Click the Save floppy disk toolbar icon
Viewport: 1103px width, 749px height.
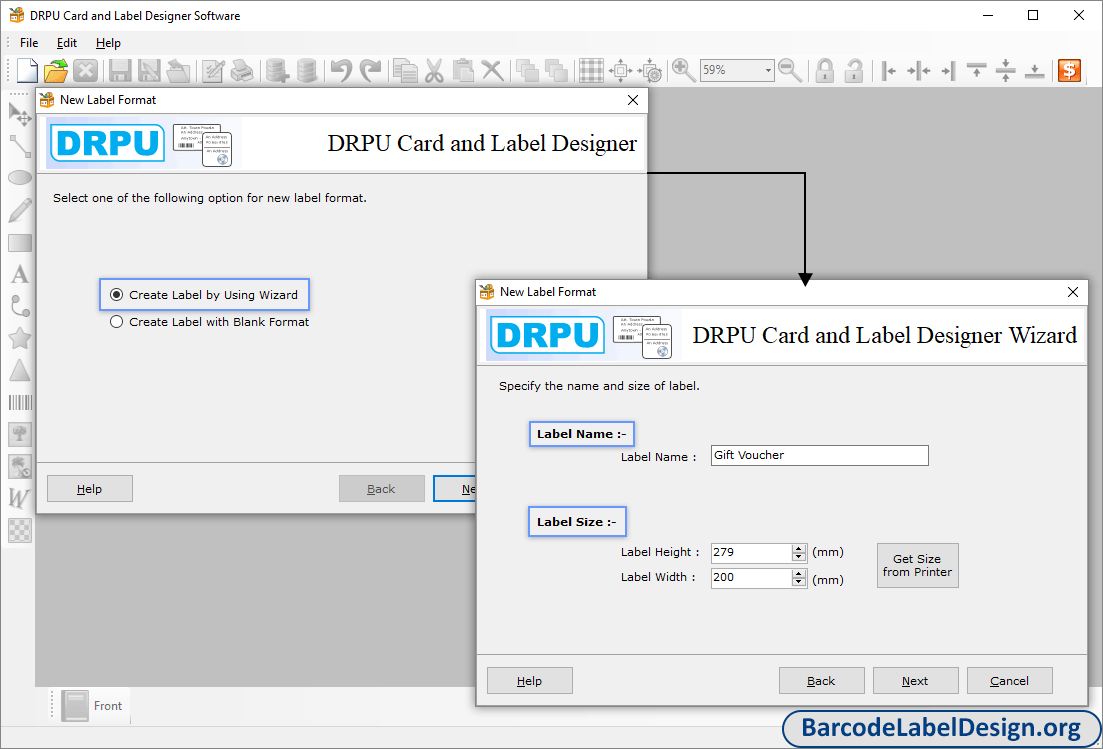120,70
